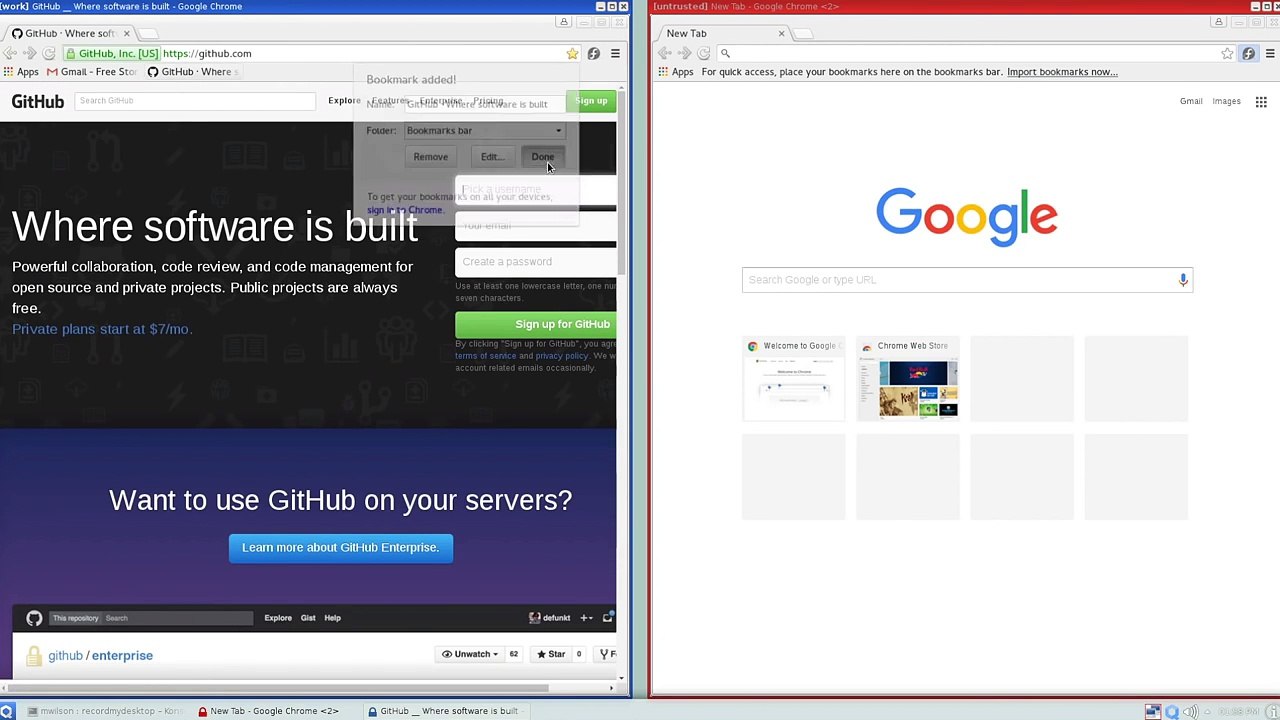Click the extension icon beside the star in GitHub window
The height and width of the screenshot is (720, 1280).
click(594, 54)
